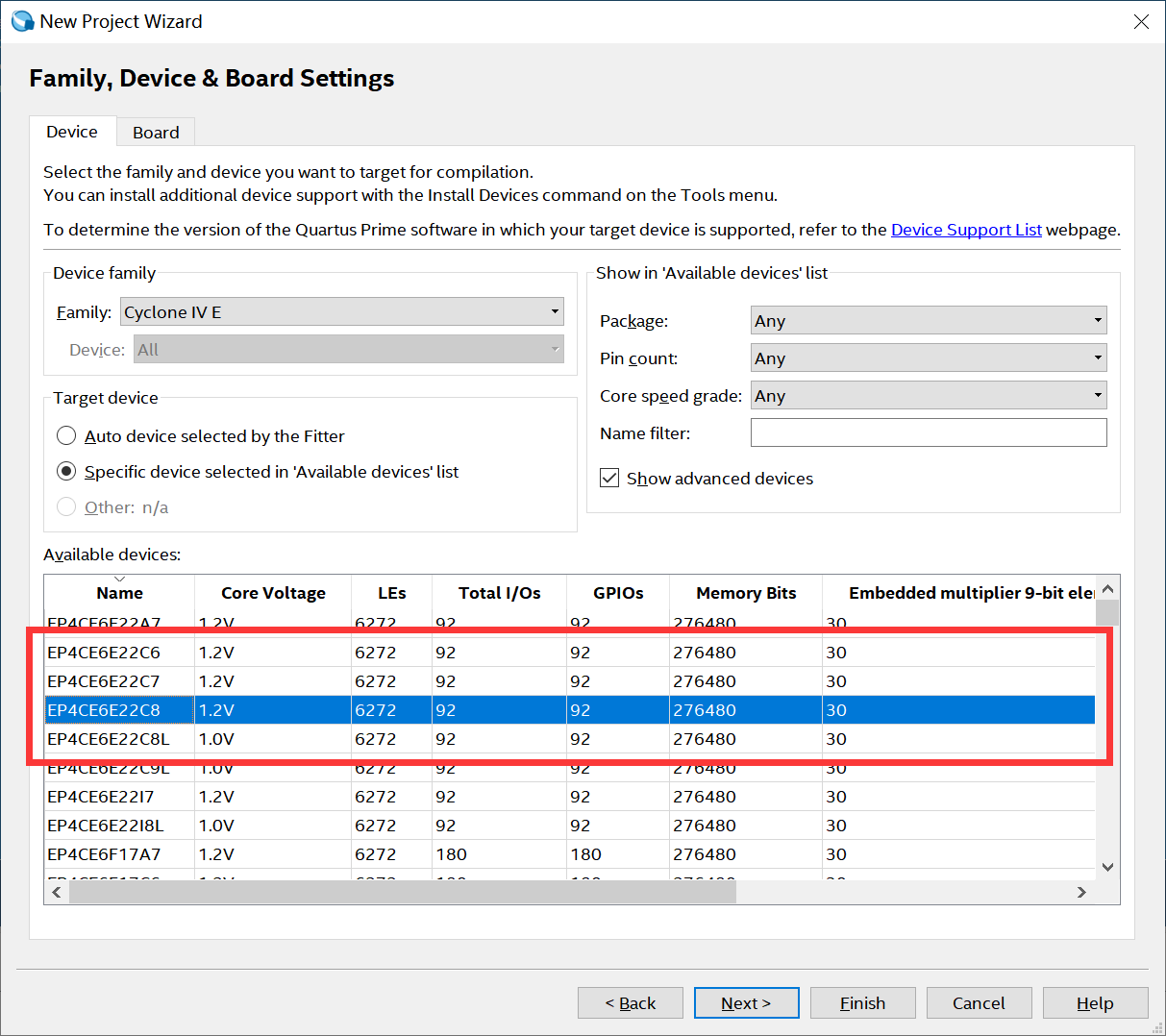
Task: Expand the Core speed grade dropdown
Action: (x=928, y=396)
